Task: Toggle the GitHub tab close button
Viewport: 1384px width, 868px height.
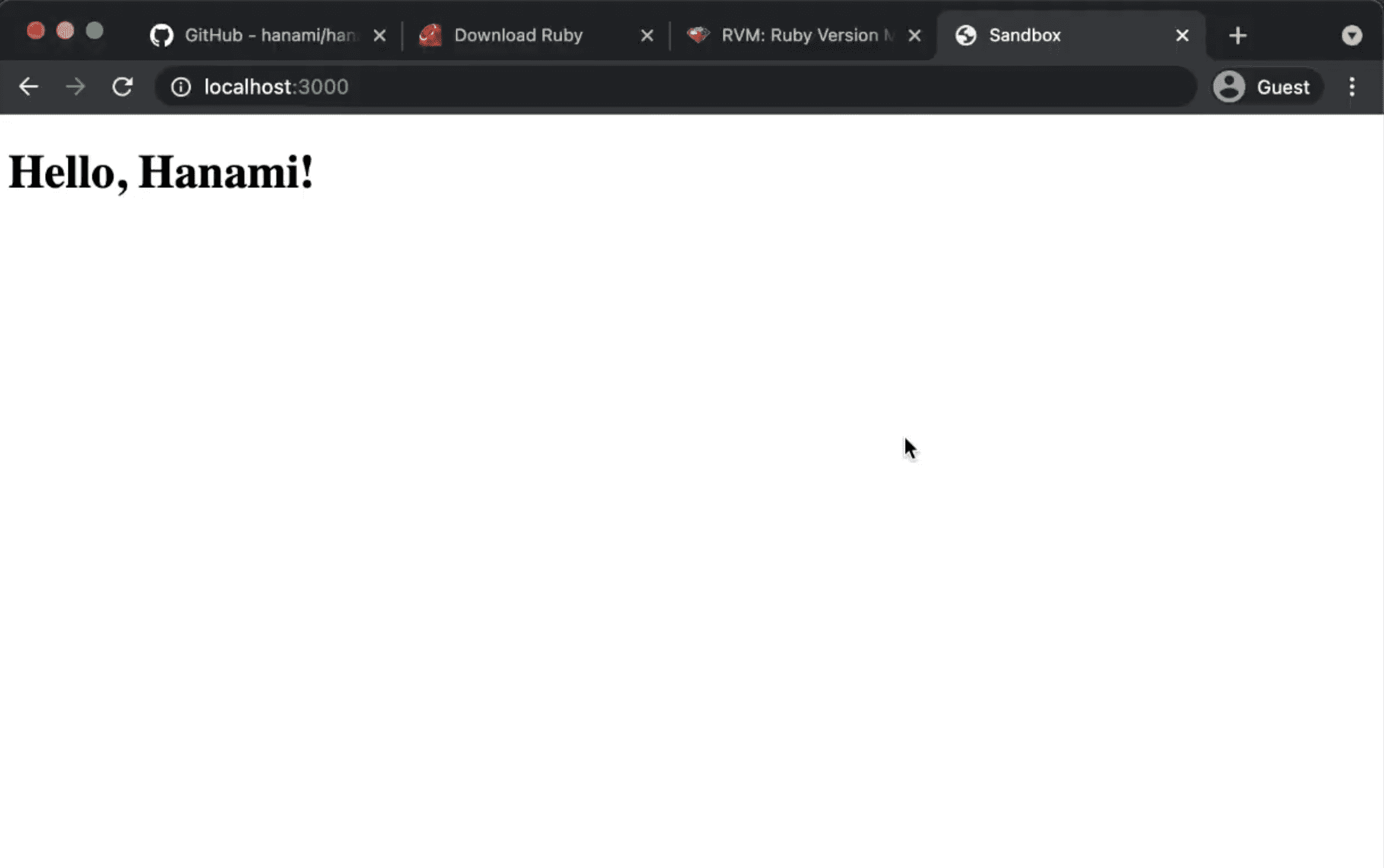Action: [379, 35]
